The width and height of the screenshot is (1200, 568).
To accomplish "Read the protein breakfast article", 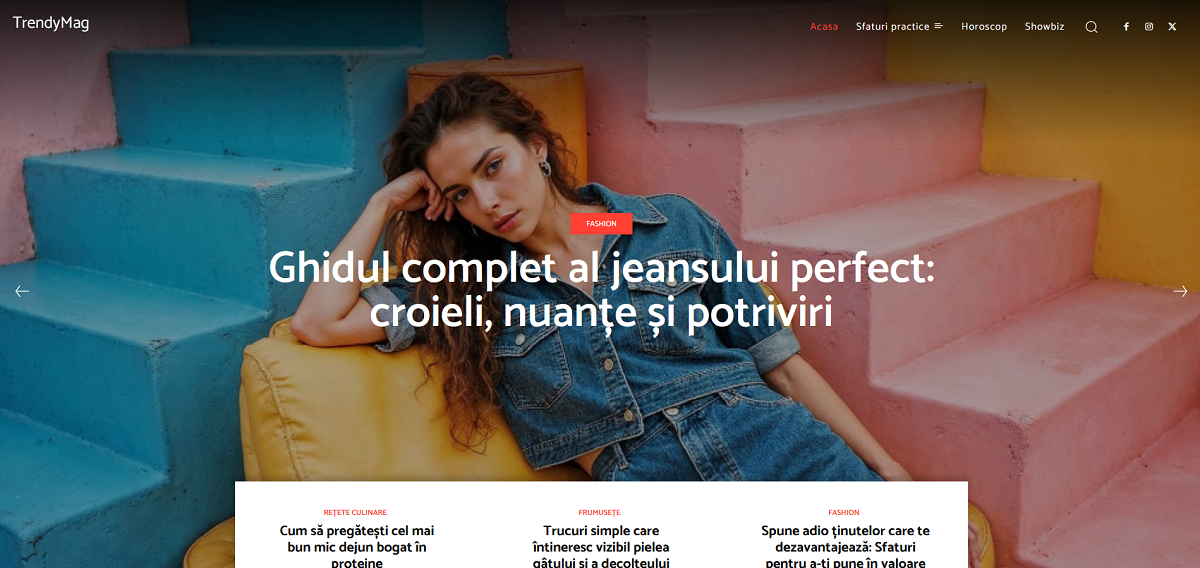I will tap(357, 546).
